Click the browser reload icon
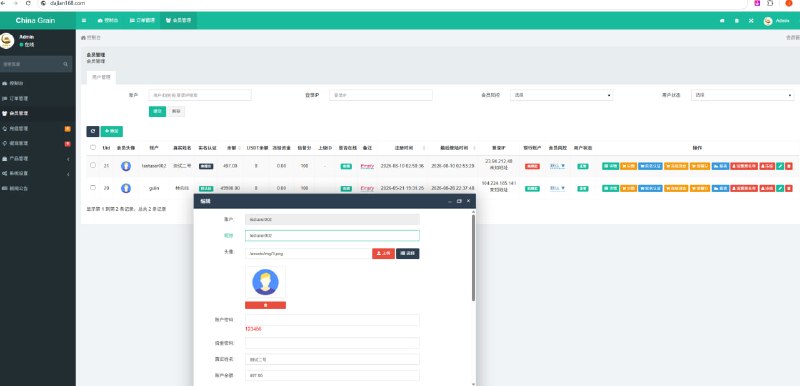 (x=28, y=3)
